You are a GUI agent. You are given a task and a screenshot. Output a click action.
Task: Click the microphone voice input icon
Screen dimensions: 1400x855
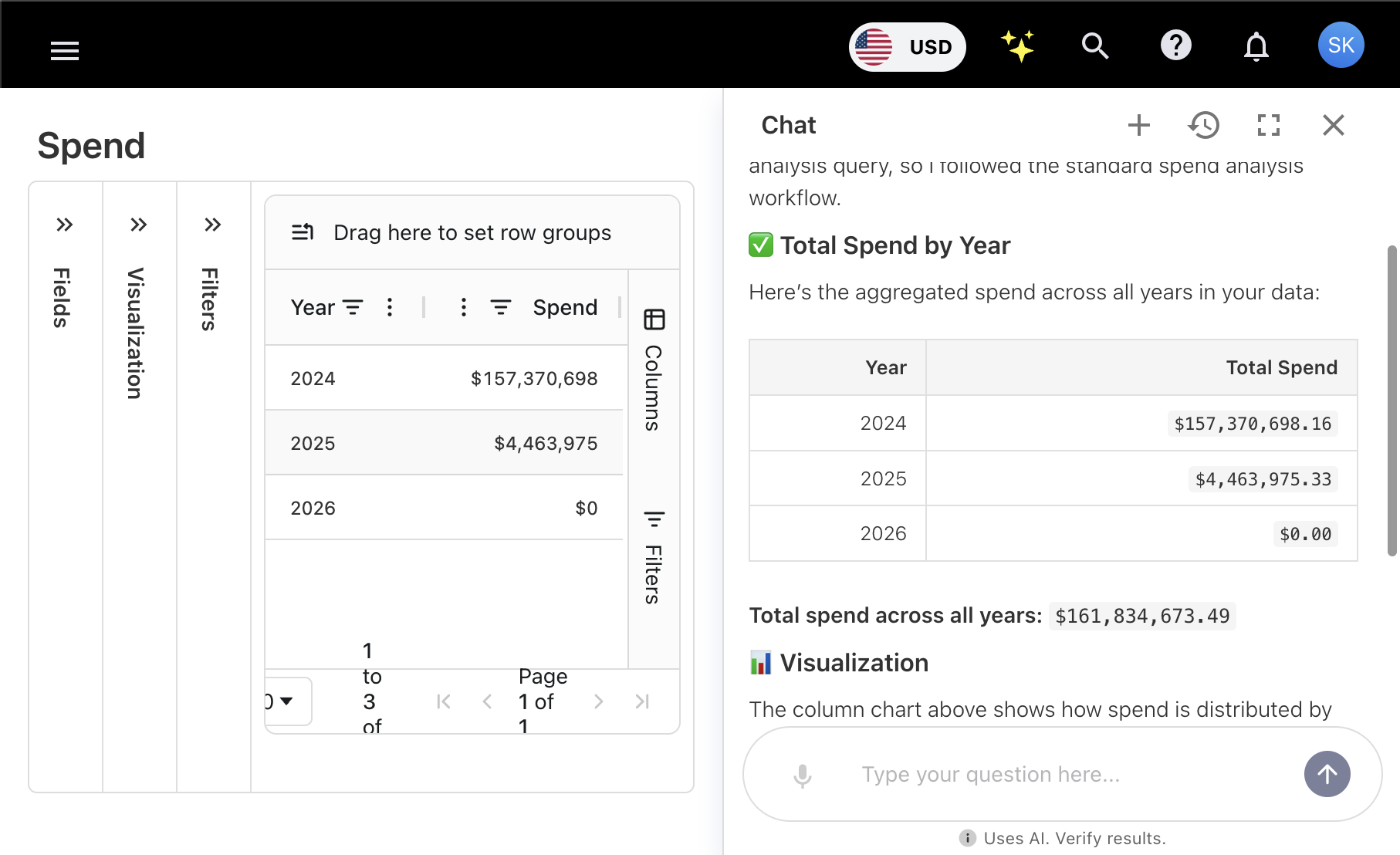(x=803, y=775)
